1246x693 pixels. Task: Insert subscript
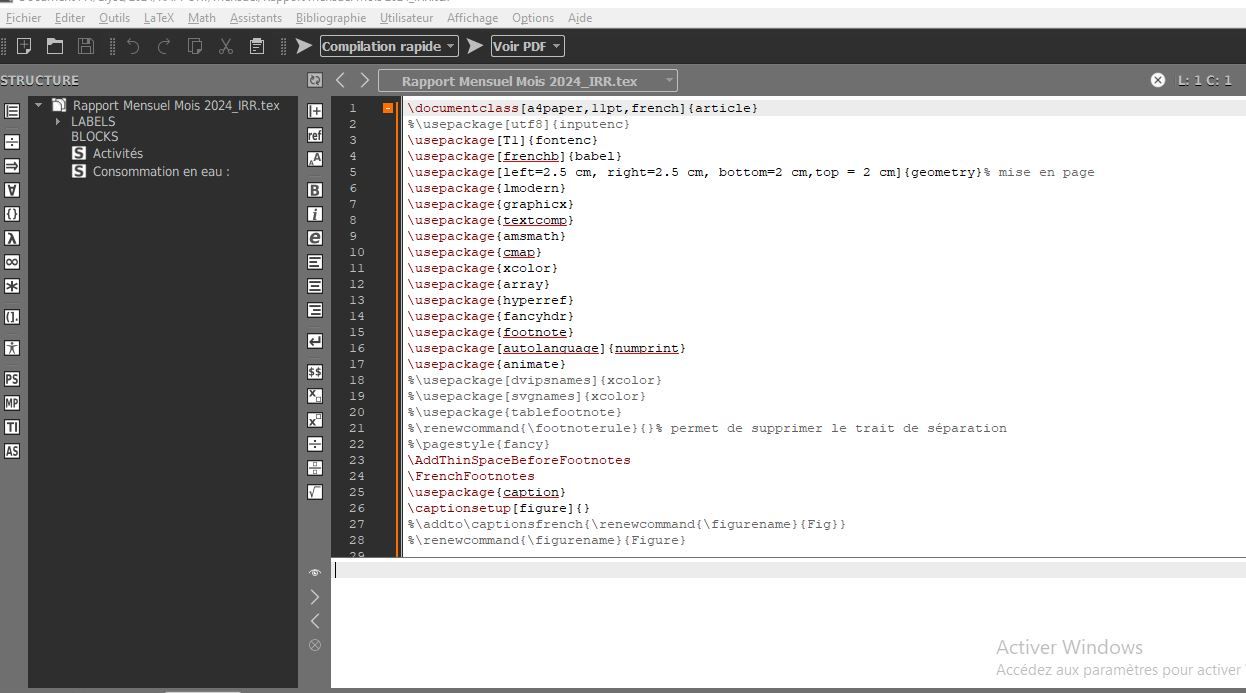[315, 396]
